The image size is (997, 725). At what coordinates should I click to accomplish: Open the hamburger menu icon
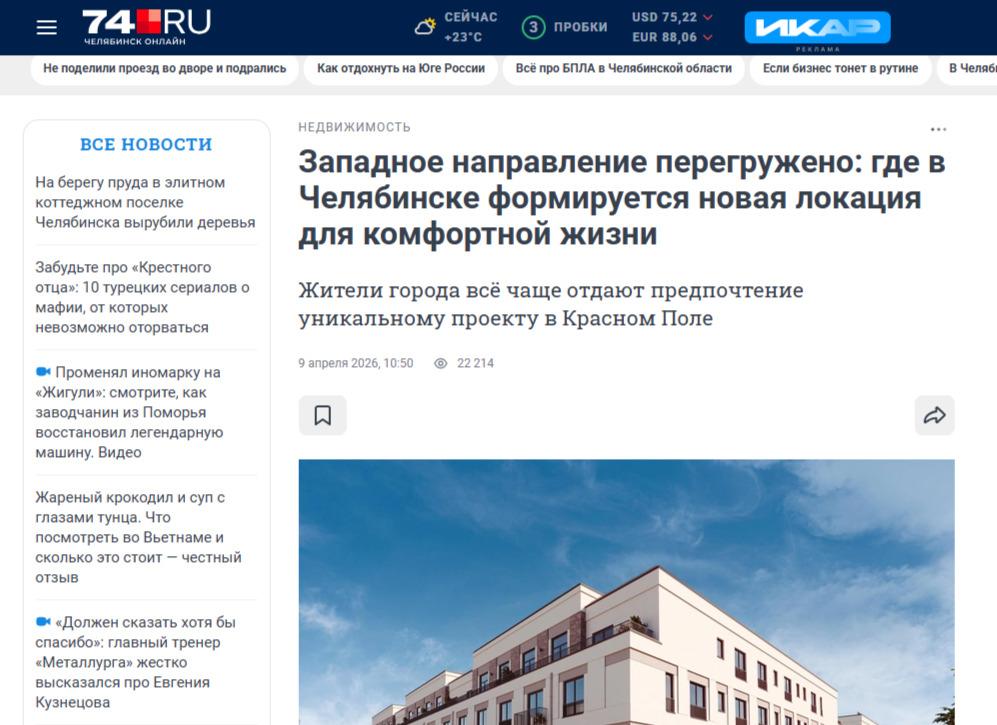pos(46,27)
